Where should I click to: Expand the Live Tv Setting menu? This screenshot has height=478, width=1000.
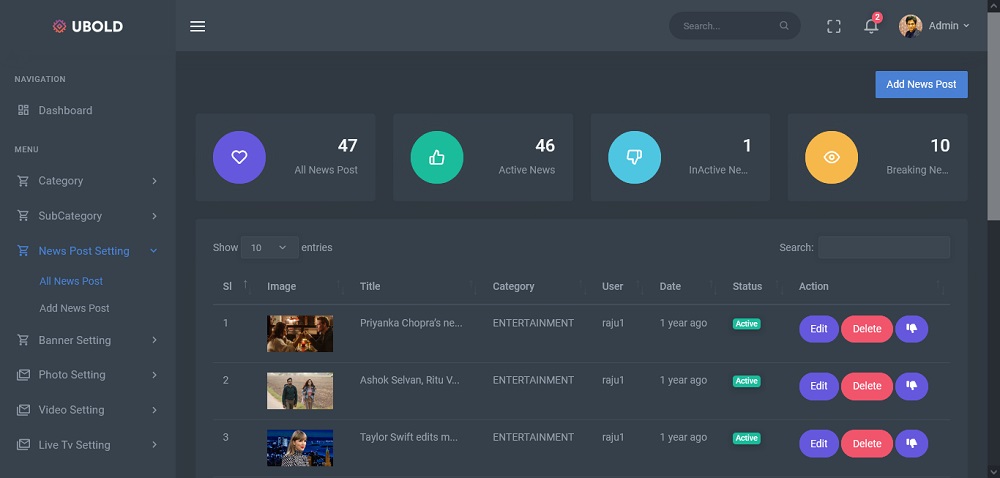(x=154, y=445)
